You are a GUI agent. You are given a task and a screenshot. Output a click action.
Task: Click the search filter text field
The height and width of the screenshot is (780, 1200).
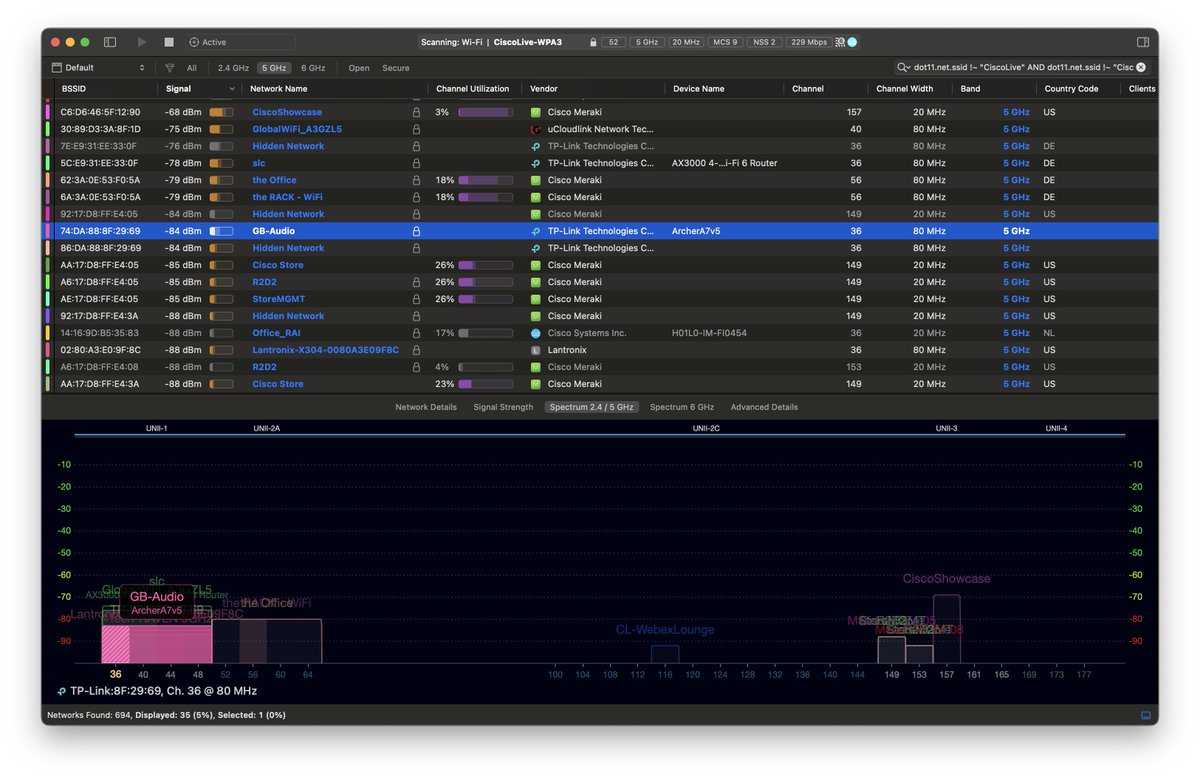(x=1023, y=67)
